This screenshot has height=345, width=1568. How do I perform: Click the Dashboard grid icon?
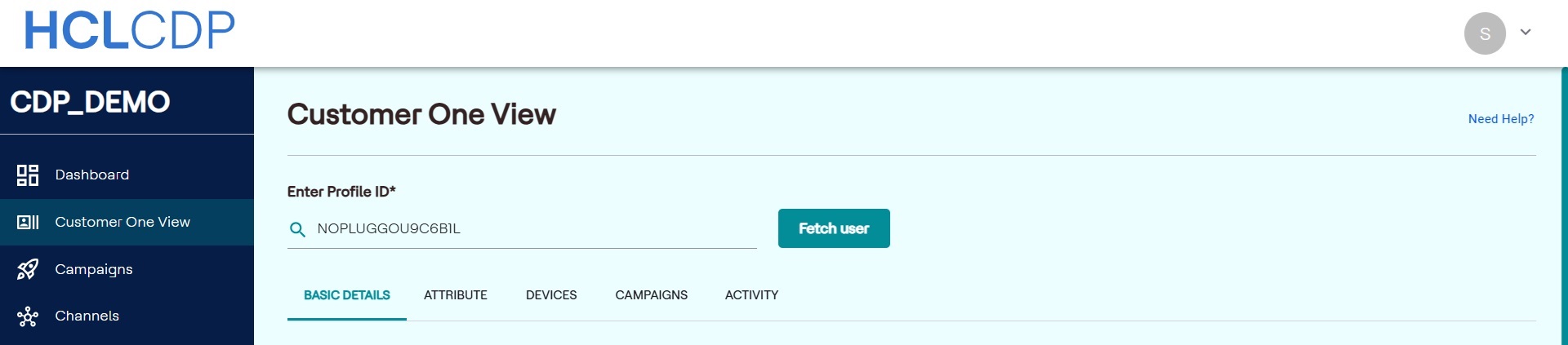click(28, 175)
